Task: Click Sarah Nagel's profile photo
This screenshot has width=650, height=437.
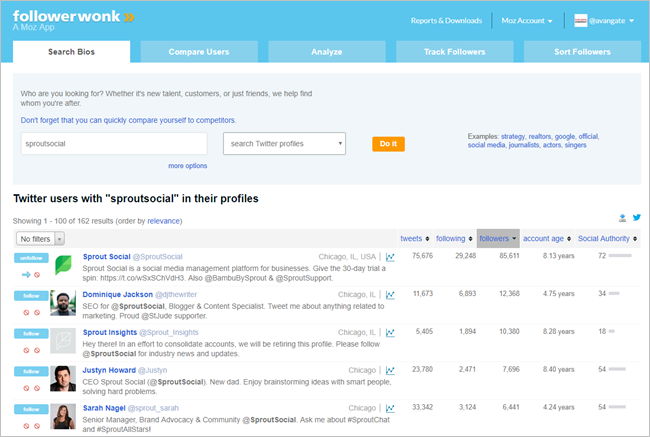Action: click(x=63, y=416)
